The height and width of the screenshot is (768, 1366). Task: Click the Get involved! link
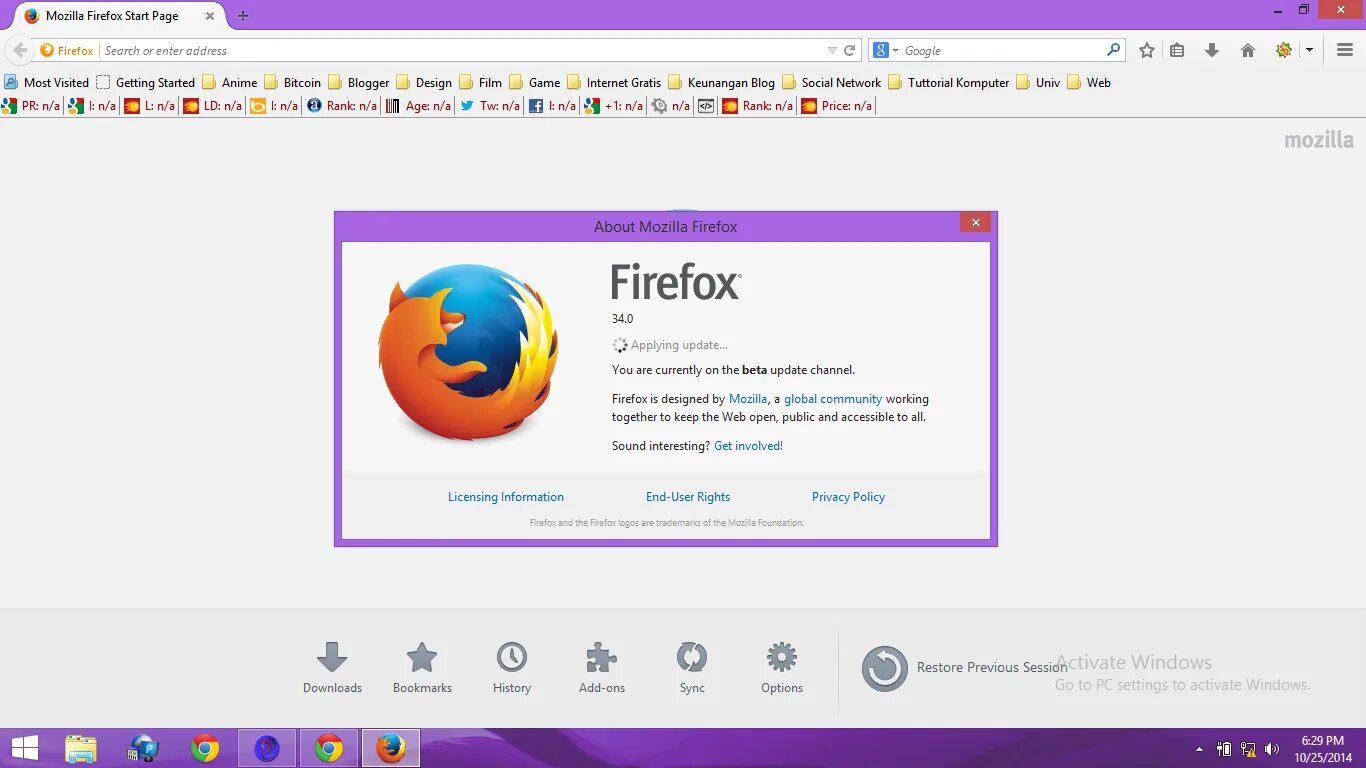click(x=748, y=446)
